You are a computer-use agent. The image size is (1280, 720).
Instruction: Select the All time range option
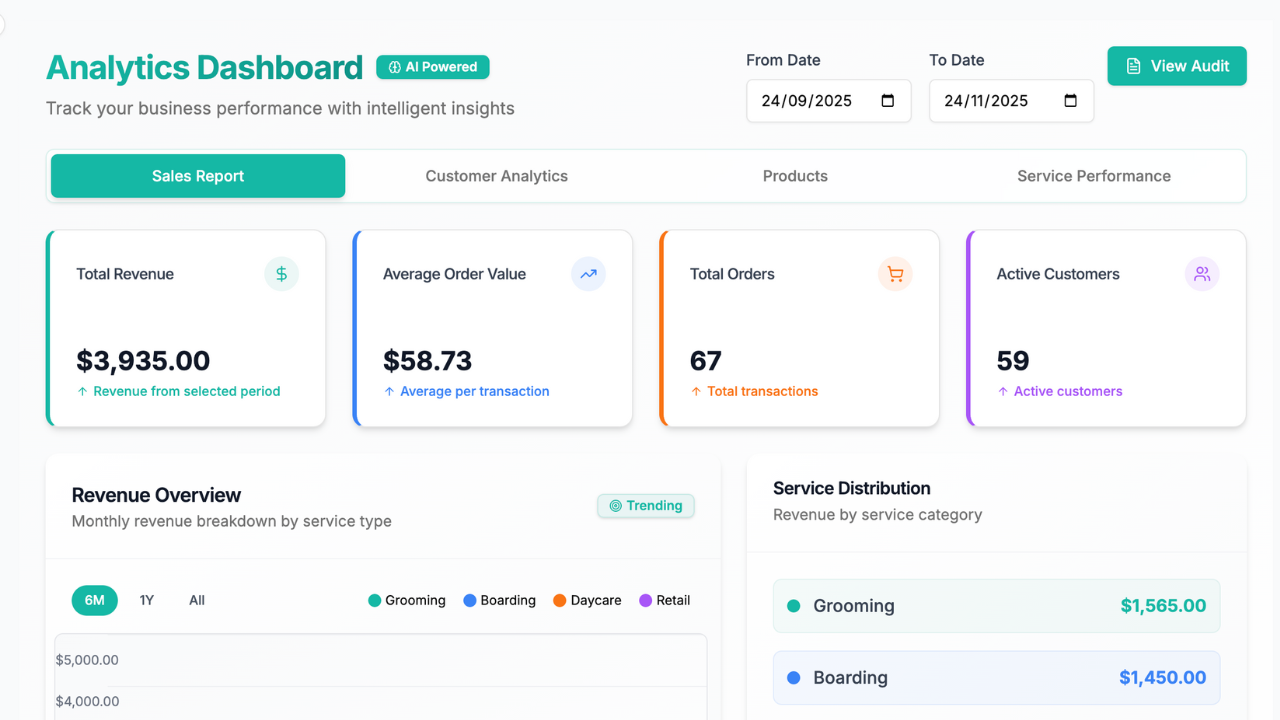[196, 600]
